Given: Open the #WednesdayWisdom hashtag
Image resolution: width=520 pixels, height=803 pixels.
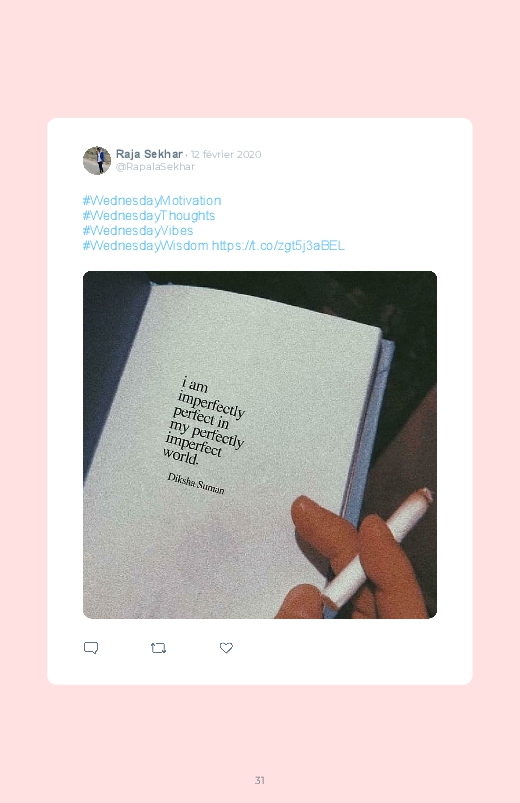Looking at the screenshot, I should 145,245.
